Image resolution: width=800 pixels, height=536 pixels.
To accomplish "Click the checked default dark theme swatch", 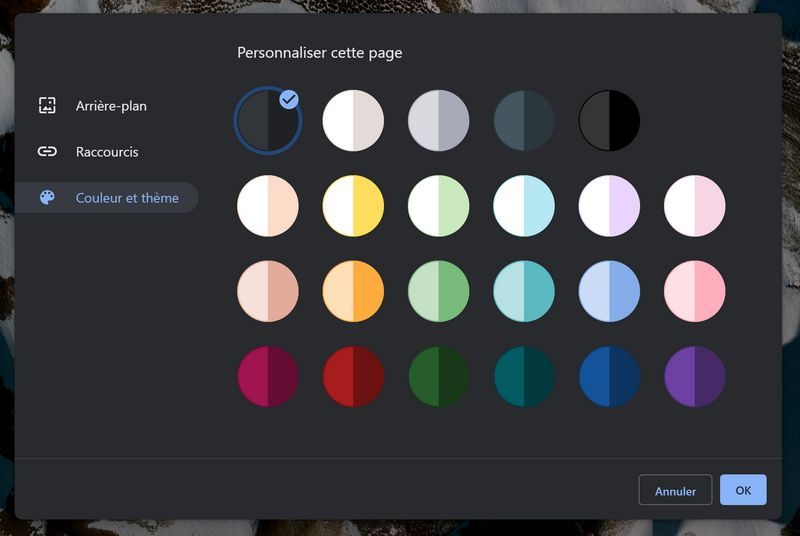I will tap(267, 121).
